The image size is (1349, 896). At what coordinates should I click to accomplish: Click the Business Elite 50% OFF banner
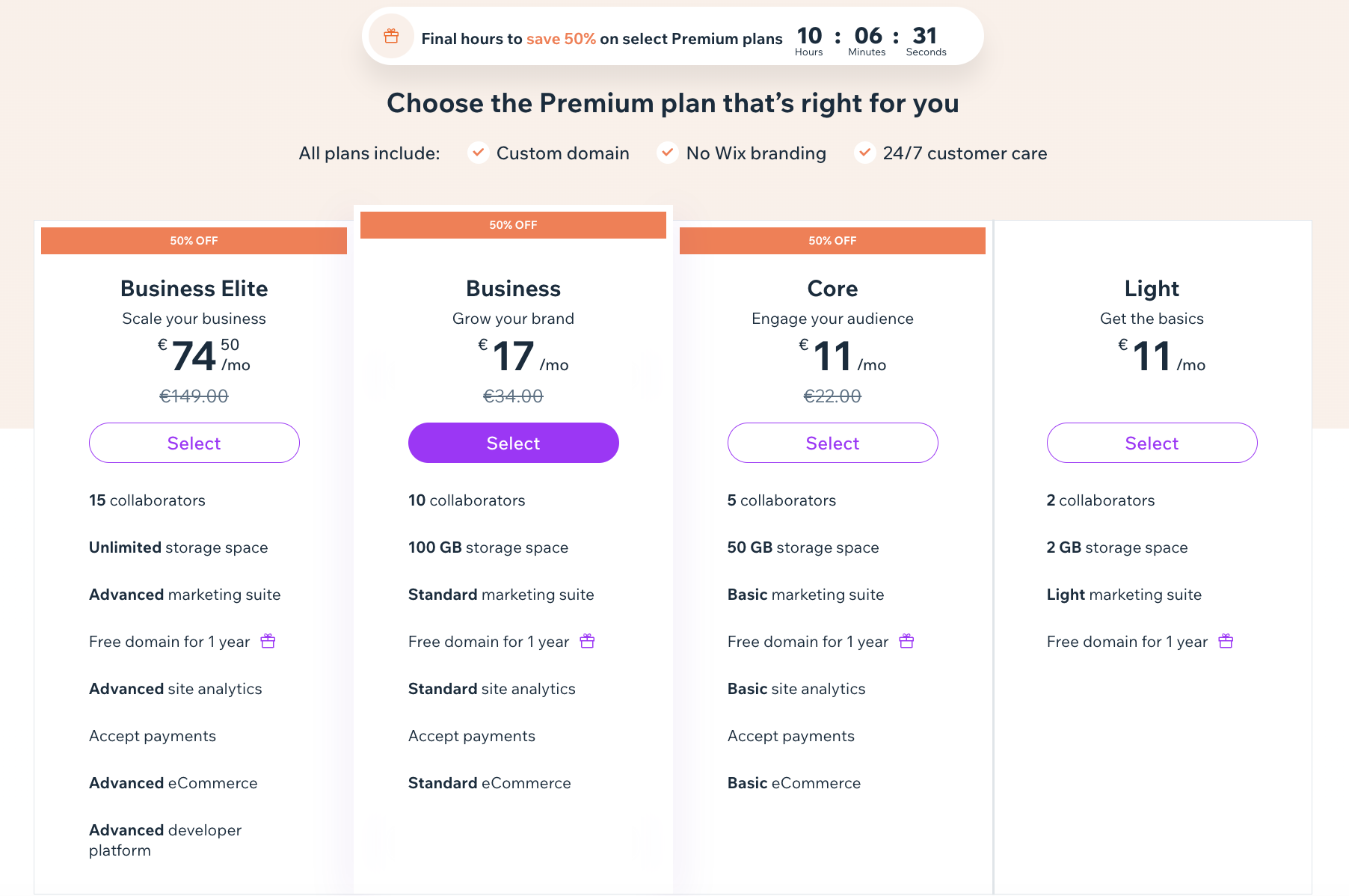(194, 241)
